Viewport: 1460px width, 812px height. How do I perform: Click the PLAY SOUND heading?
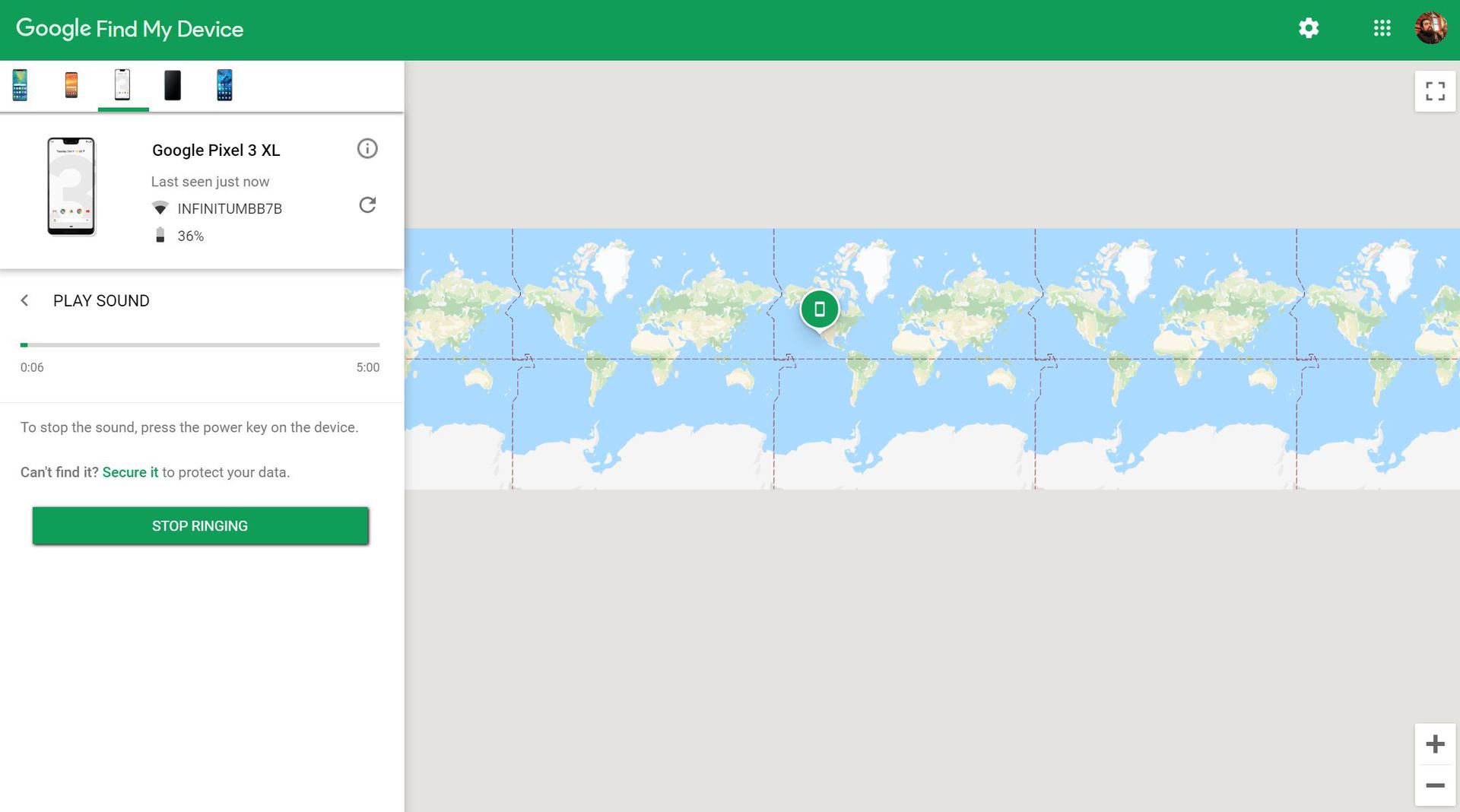point(101,301)
